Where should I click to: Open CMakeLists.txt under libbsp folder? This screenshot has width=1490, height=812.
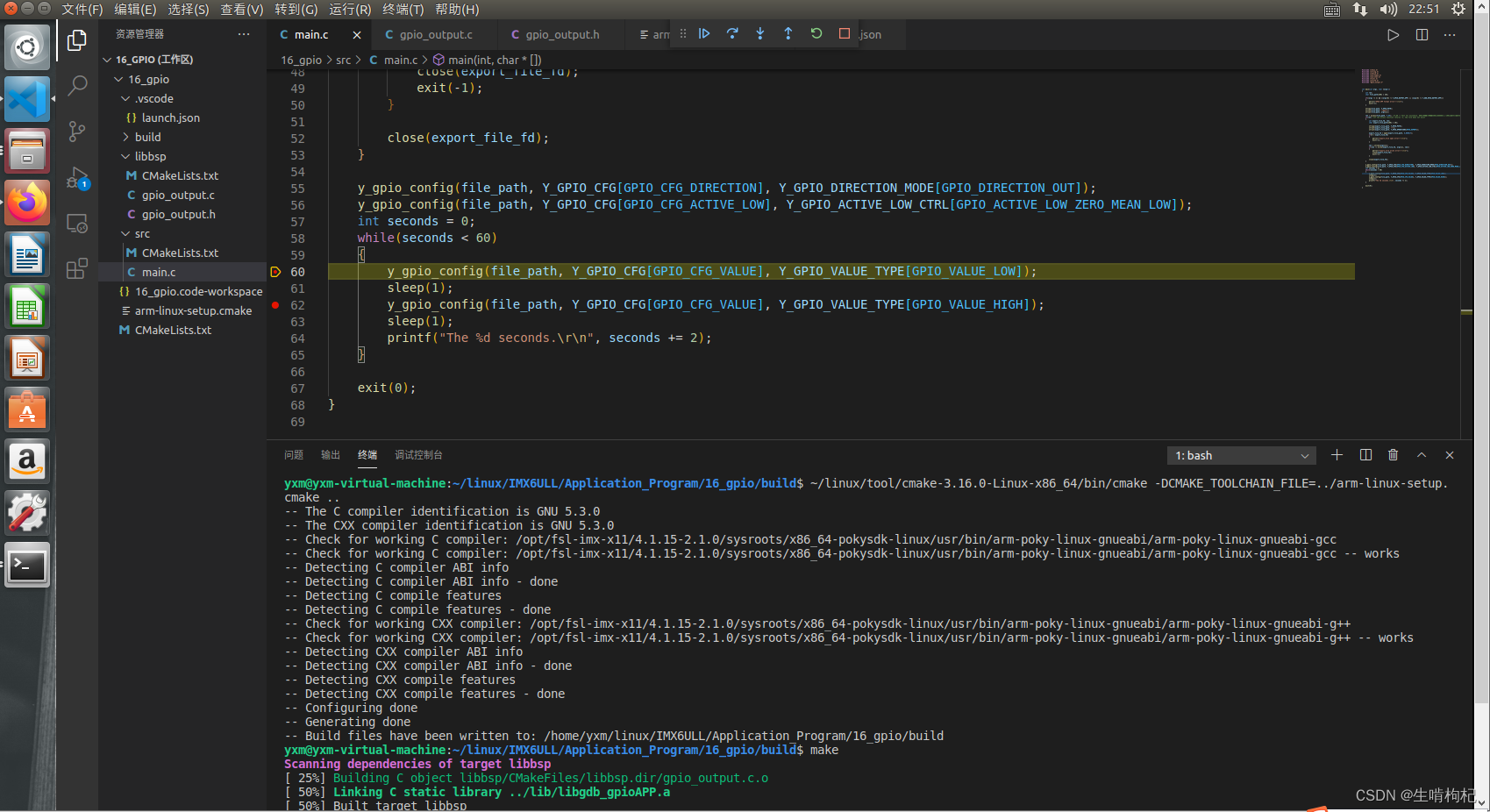pyautogui.click(x=180, y=175)
